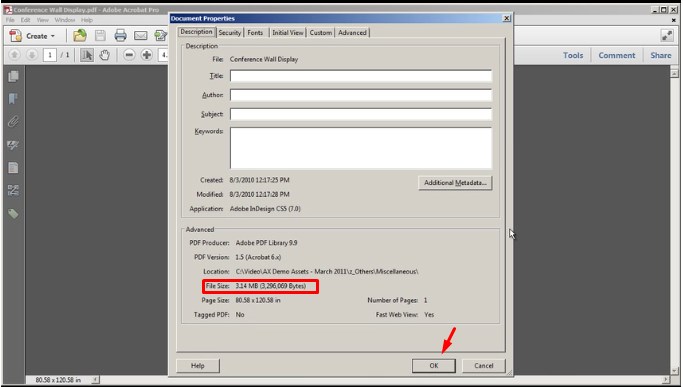Switch to the Advanced tab

click(x=352, y=33)
